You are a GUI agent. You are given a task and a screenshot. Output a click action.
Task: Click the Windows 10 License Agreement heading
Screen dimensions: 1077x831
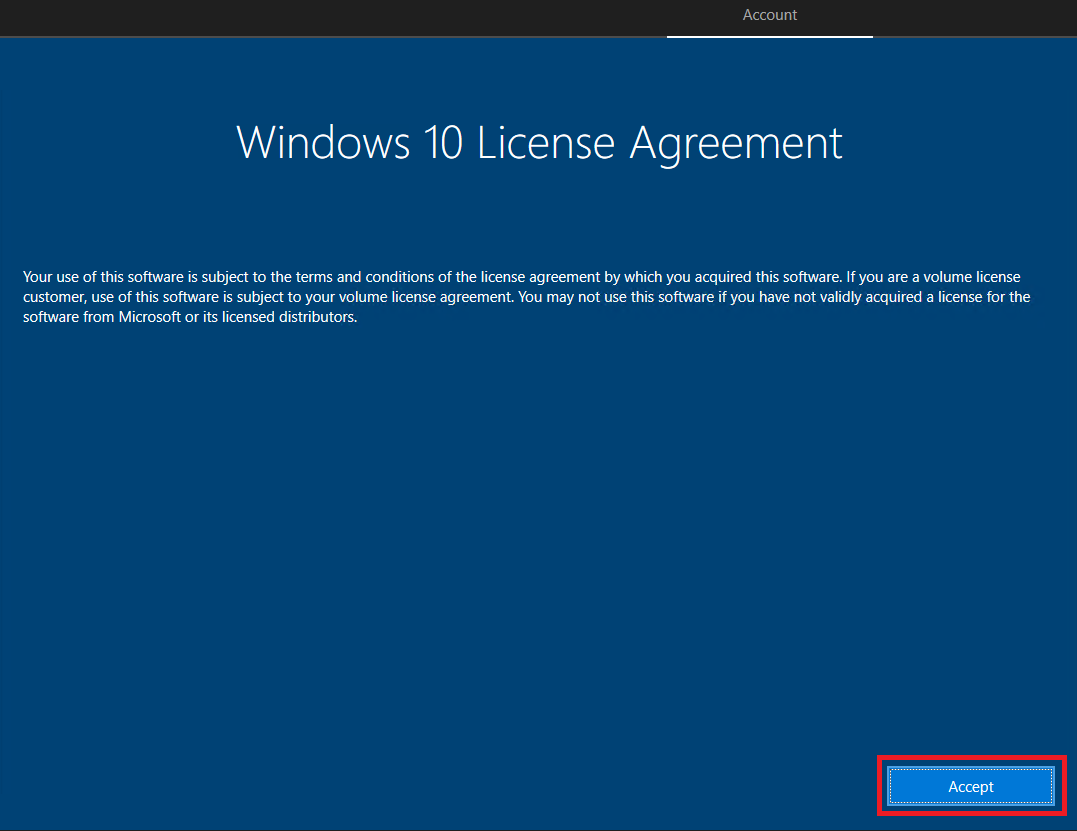539,143
